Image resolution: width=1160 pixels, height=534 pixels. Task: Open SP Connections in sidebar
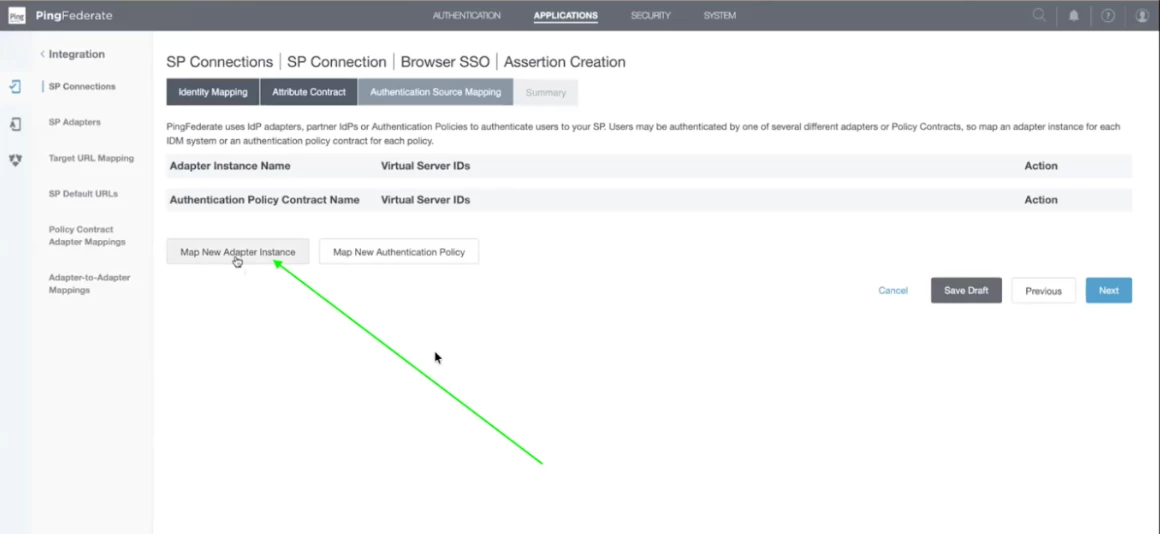tap(82, 87)
